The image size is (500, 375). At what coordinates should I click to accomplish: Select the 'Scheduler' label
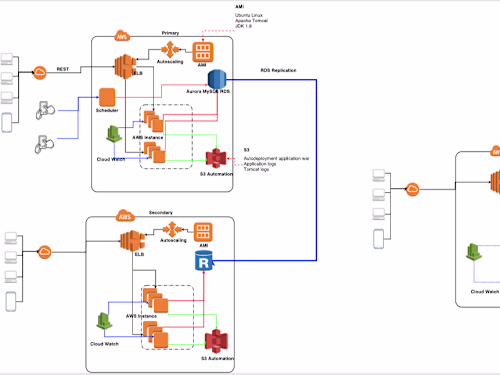(x=107, y=110)
